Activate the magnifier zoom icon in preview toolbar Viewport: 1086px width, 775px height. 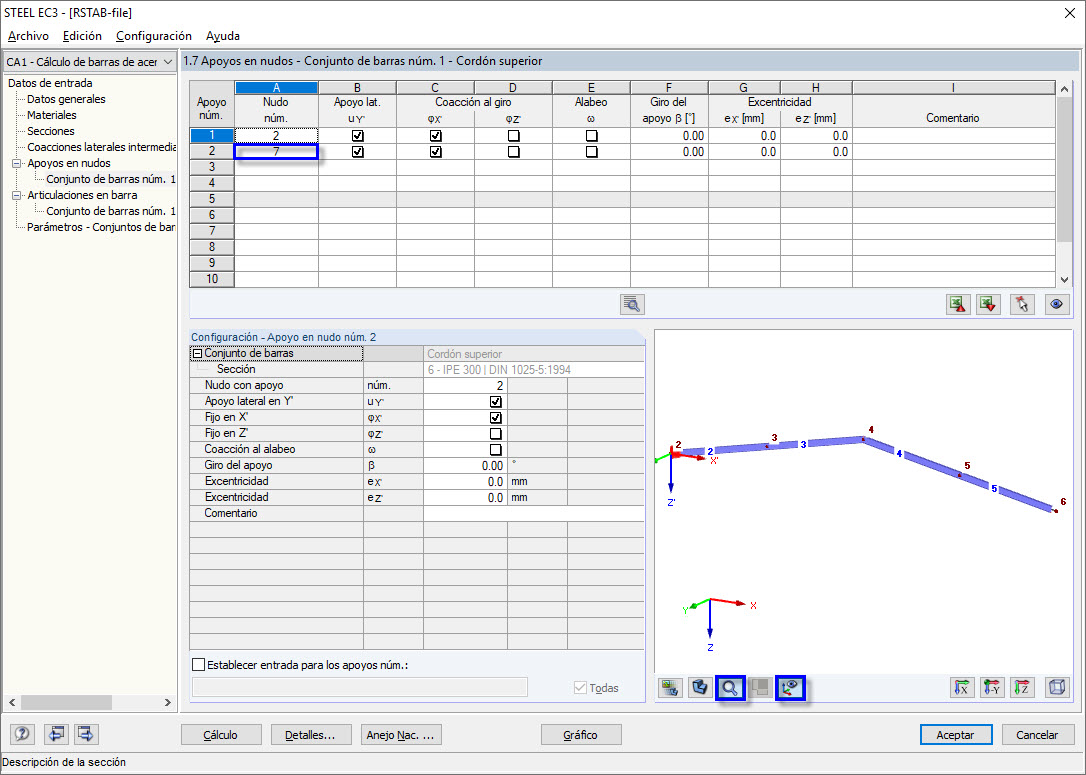click(730, 688)
